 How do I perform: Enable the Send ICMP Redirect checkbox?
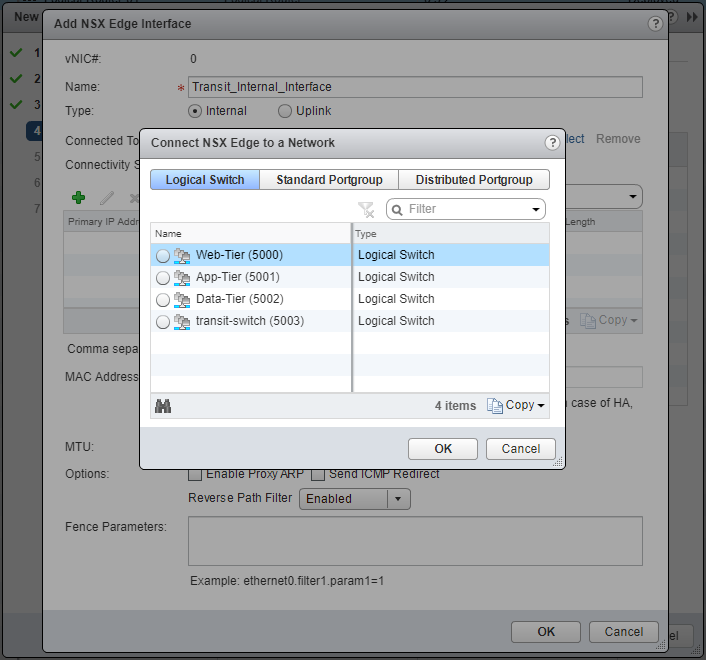click(x=319, y=474)
